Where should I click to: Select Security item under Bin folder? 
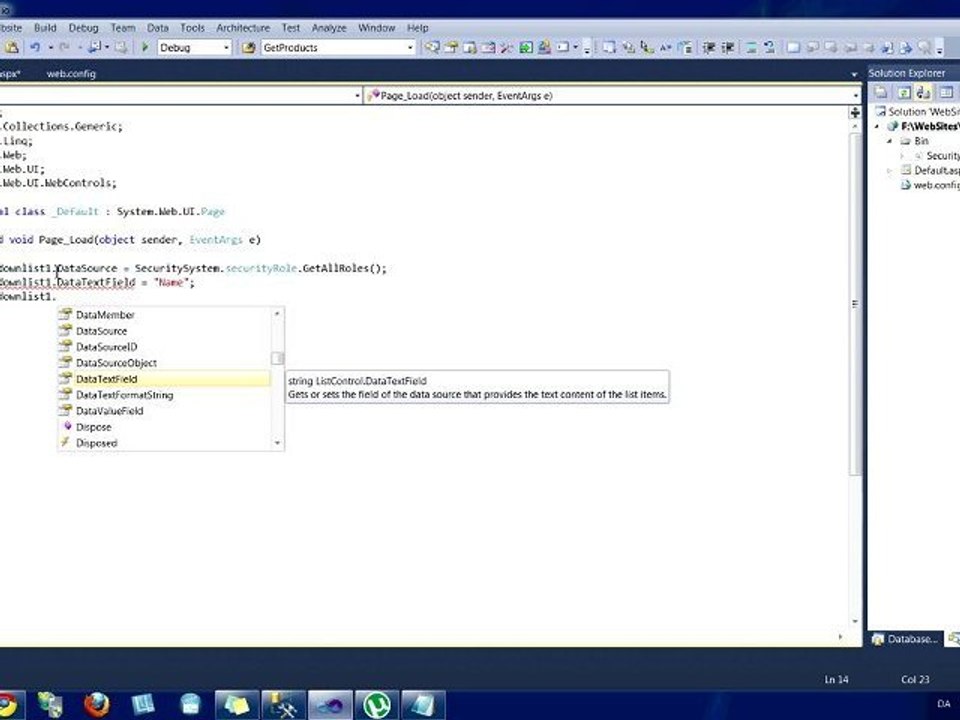(x=937, y=156)
